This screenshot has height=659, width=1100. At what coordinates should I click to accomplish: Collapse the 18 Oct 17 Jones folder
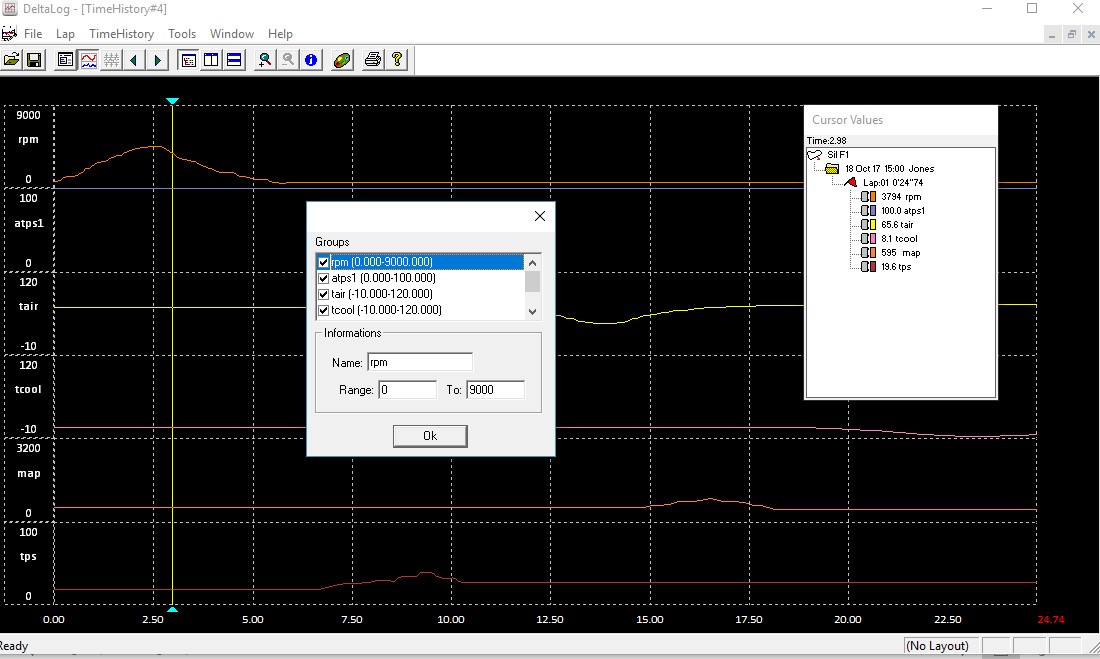(x=832, y=169)
